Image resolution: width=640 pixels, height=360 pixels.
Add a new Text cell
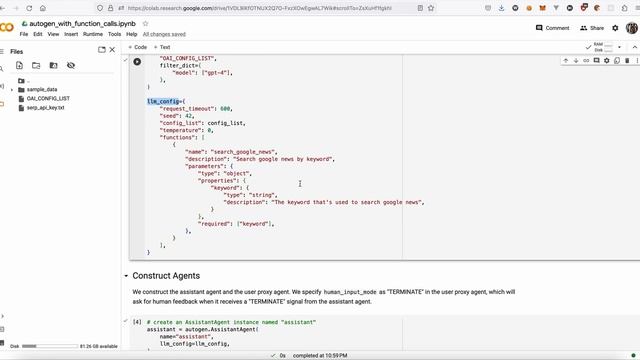162,47
